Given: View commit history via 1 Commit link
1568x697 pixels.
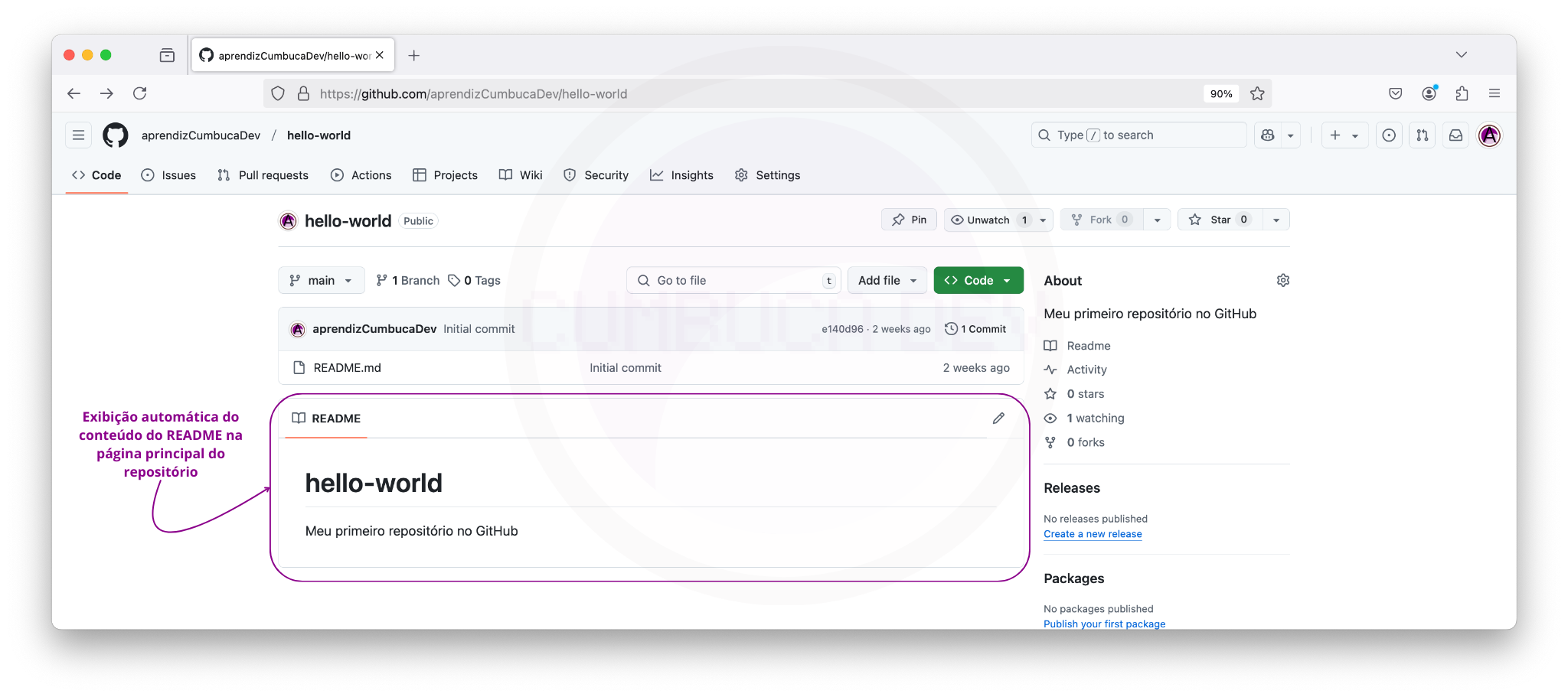Looking at the screenshot, I should (x=975, y=328).
